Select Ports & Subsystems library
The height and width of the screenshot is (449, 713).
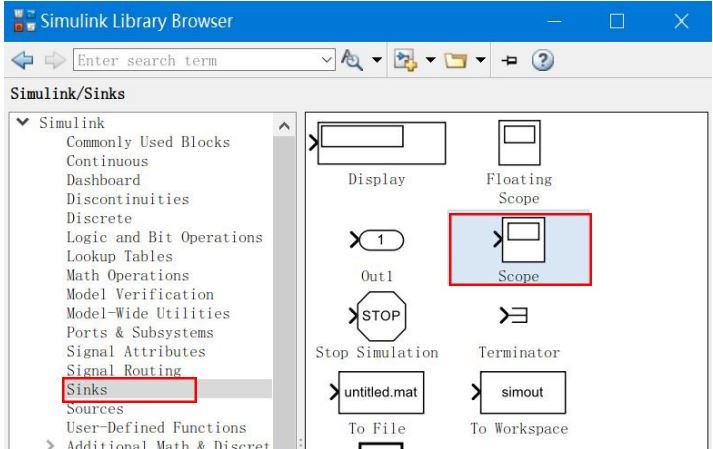[140, 333]
